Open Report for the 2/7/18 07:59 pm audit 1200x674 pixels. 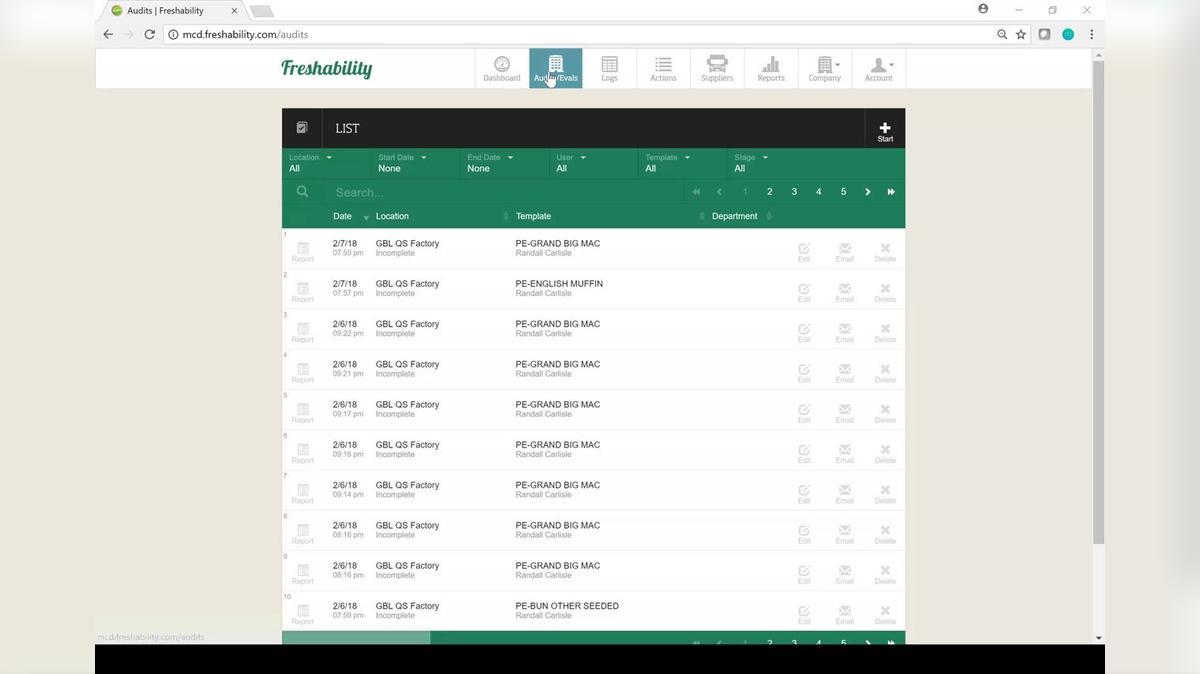click(x=303, y=251)
